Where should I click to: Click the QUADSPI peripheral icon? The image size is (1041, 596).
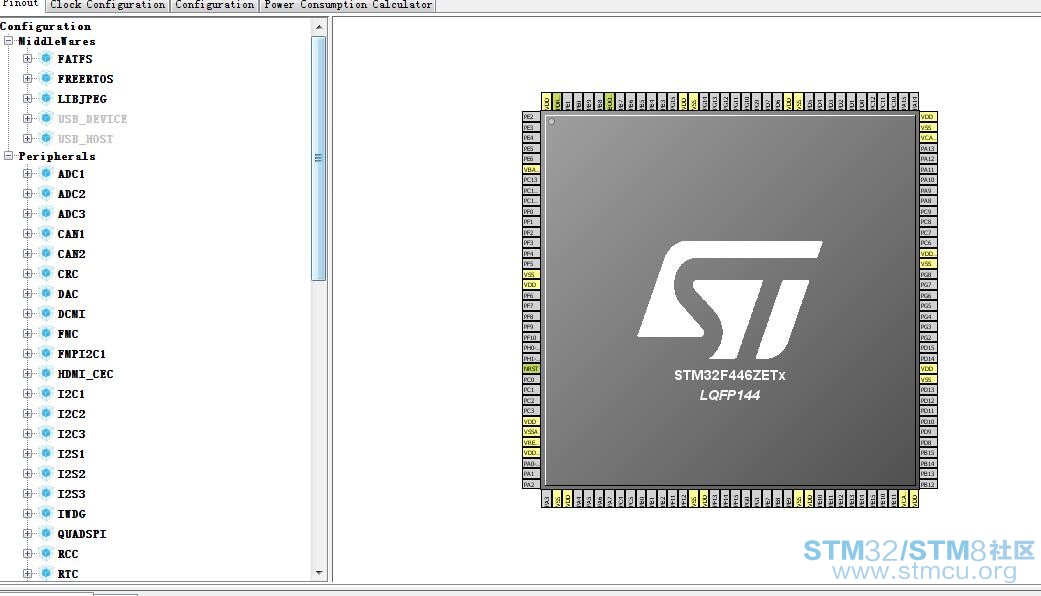(x=46, y=533)
